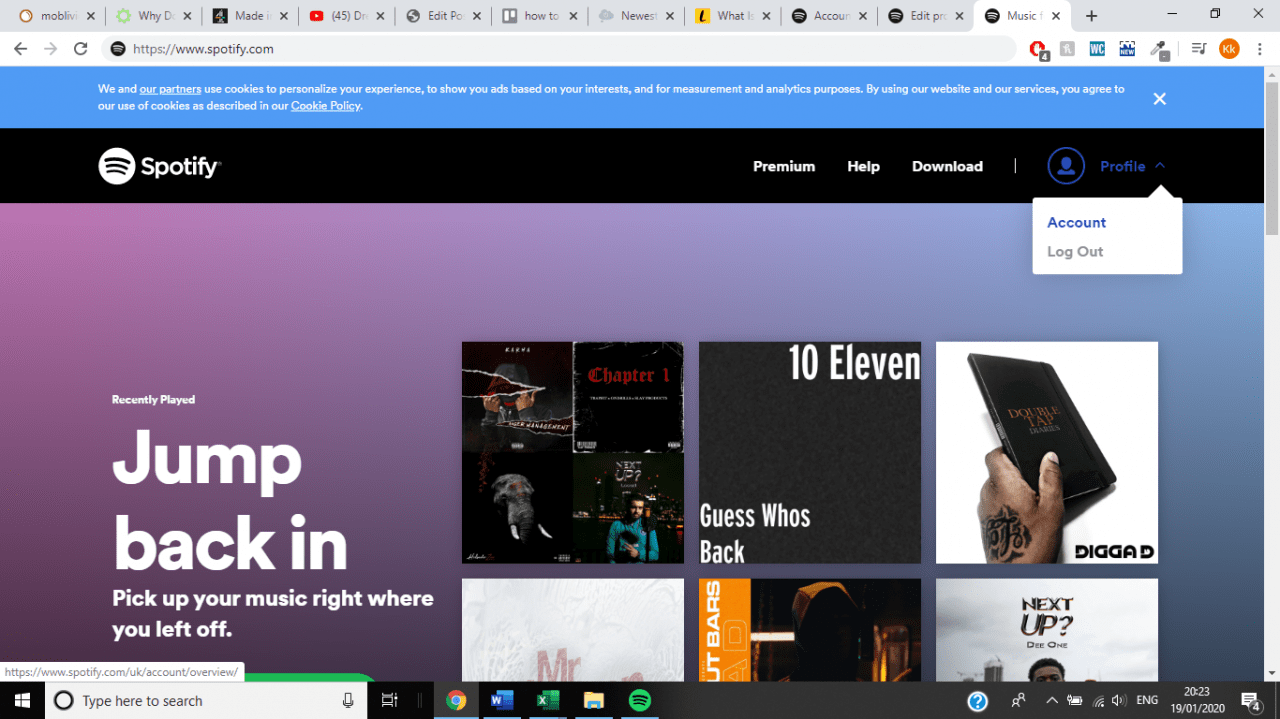Open Spotify app from the taskbar
Screen dimensions: 1280x719
640,700
